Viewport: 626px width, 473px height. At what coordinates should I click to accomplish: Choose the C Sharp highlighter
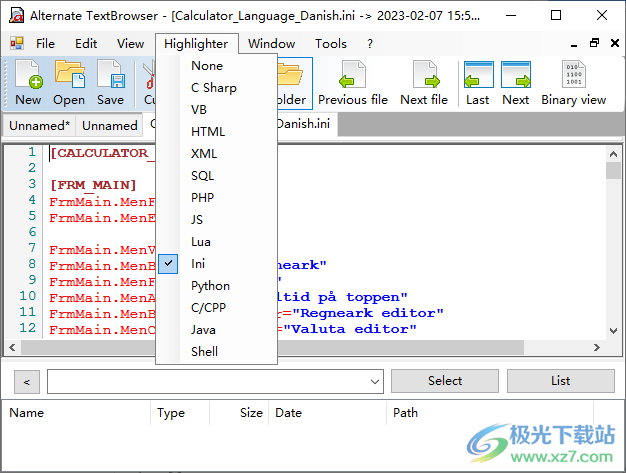tap(216, 88)
